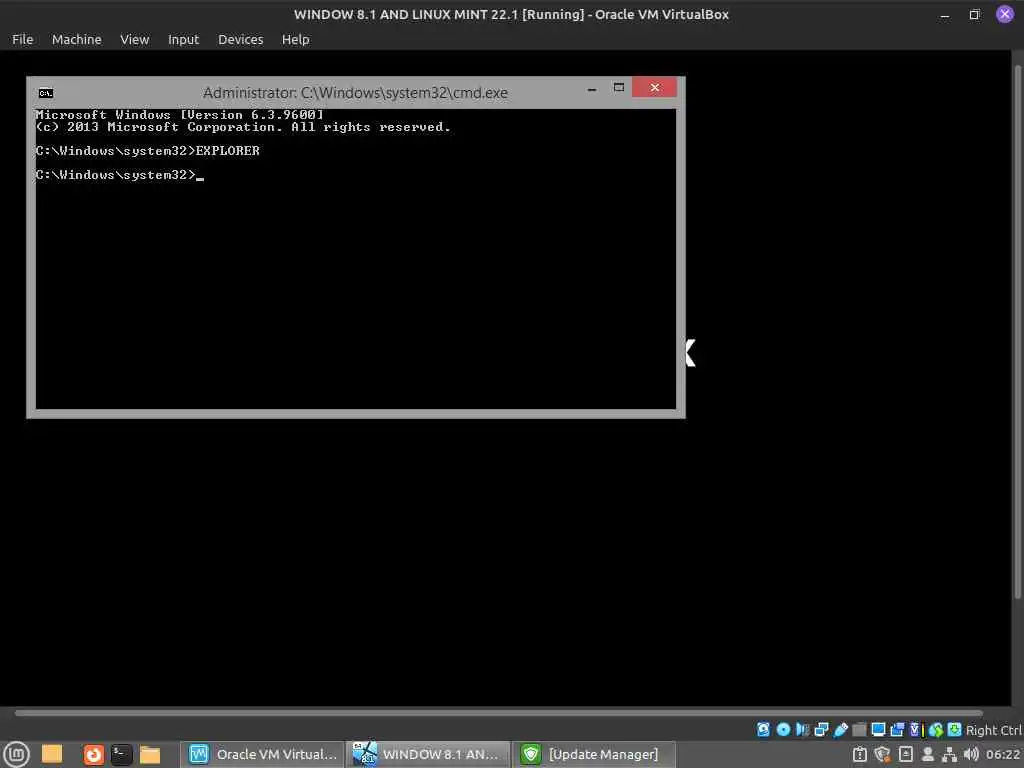Open the Files manager from panel

tap(150, 754)
